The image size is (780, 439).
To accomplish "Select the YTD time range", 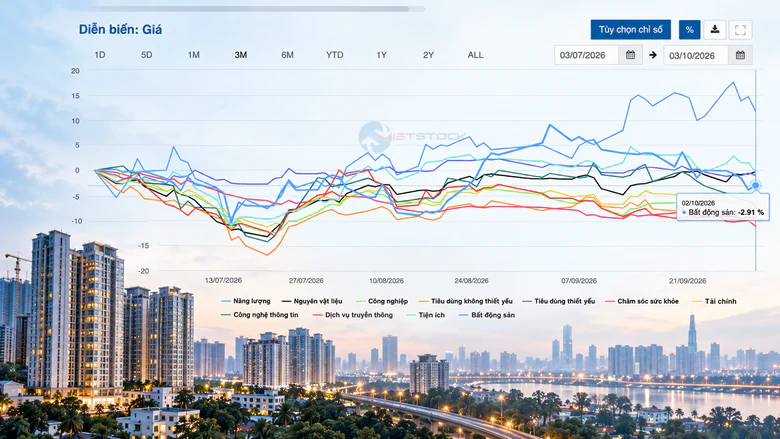I will pyautogui.click(x=334, y=55).
